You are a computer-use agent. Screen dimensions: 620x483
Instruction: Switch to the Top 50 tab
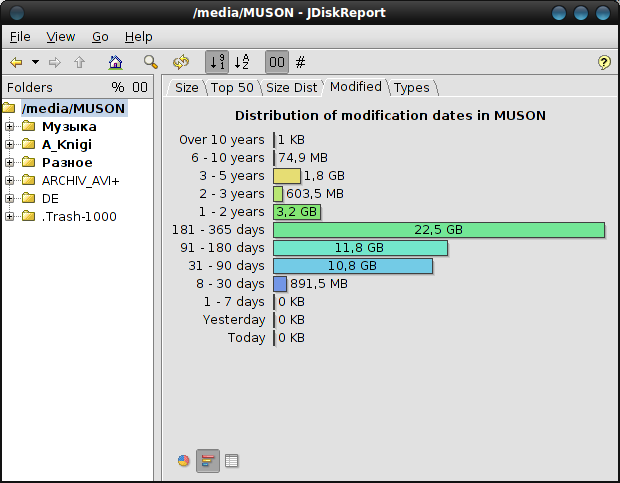coord(232,87)
